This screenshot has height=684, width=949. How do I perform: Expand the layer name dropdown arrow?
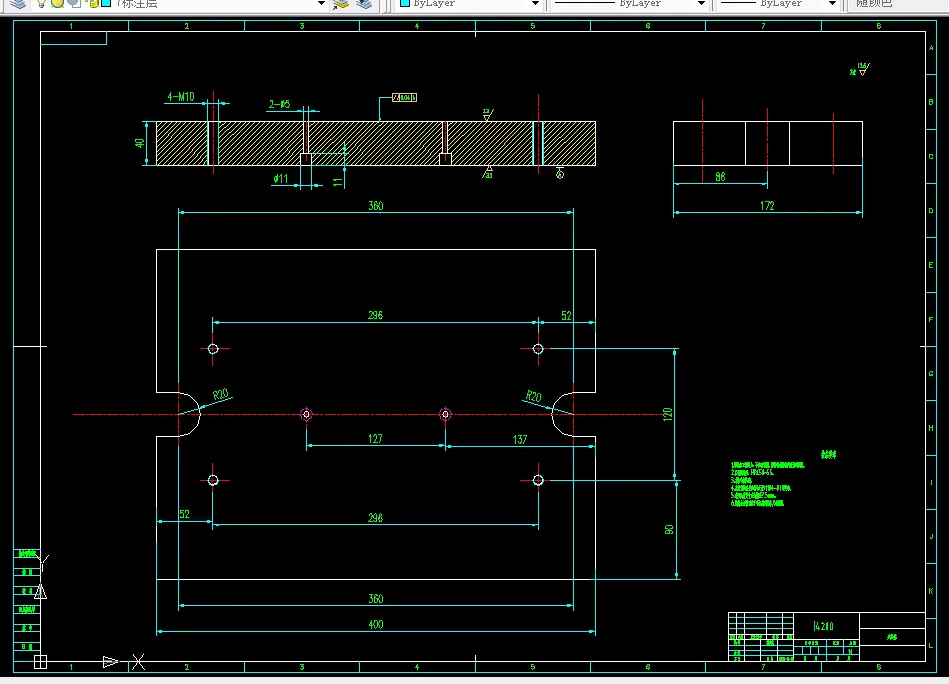(321, 4)
